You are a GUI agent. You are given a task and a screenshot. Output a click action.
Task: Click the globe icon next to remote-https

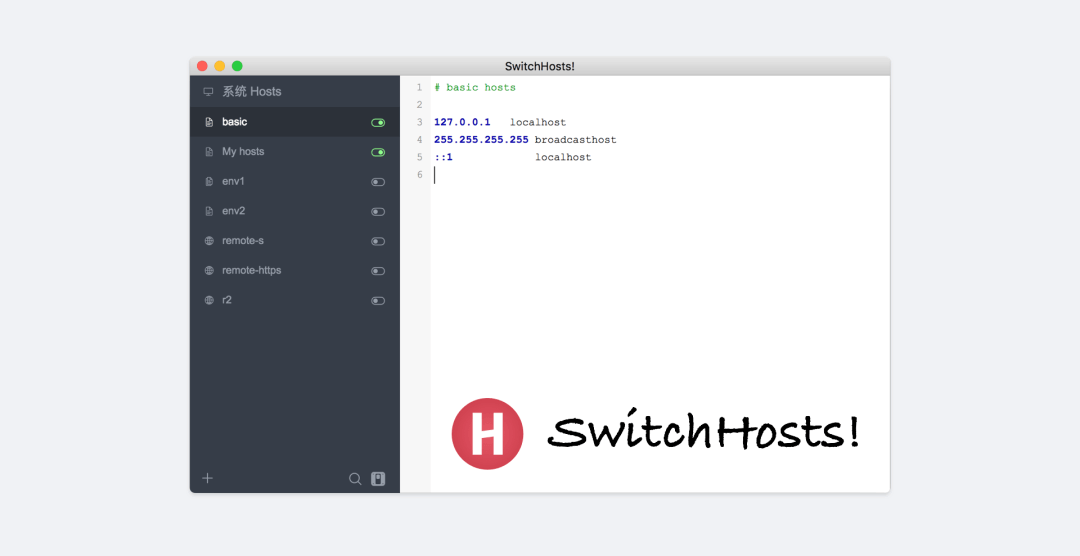click(x=209, y=271)
